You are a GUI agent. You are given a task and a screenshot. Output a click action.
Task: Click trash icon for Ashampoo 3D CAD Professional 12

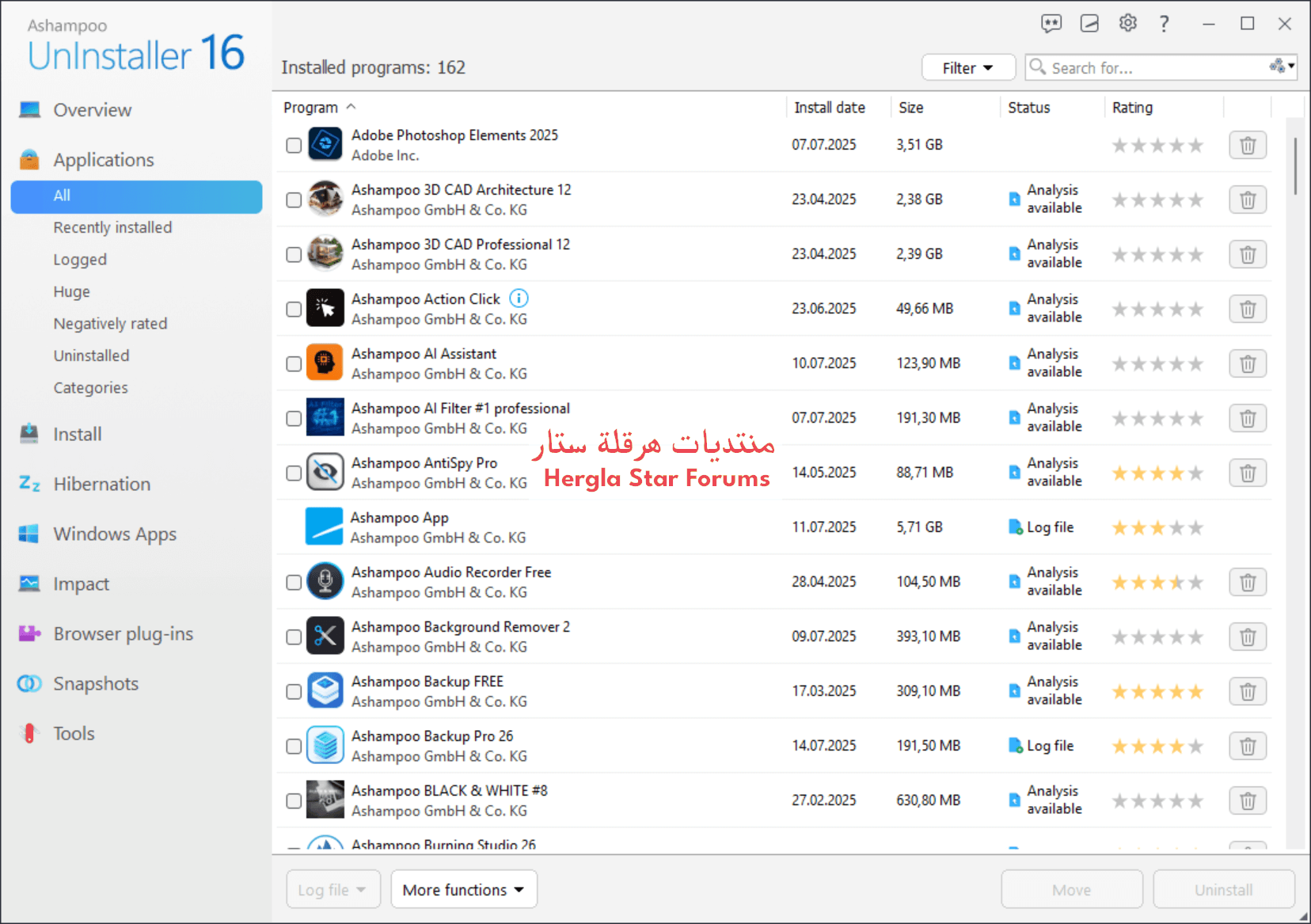click(1248, 254)
